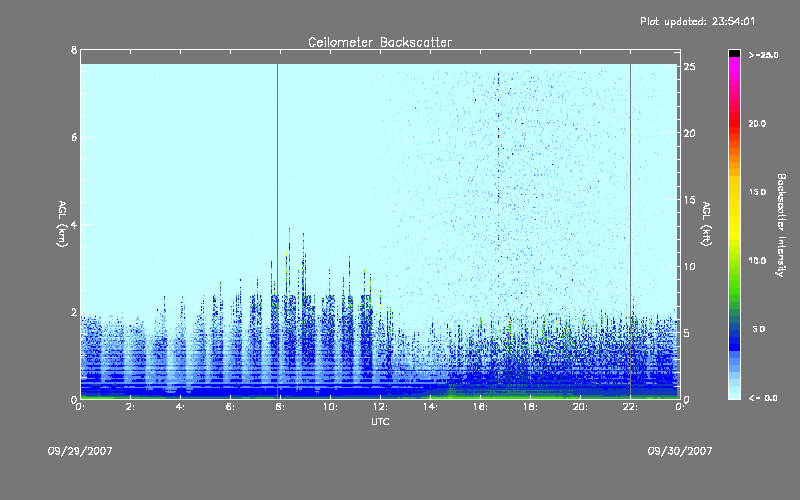Click the 6 km tick on left axis

tap(74, 137)
